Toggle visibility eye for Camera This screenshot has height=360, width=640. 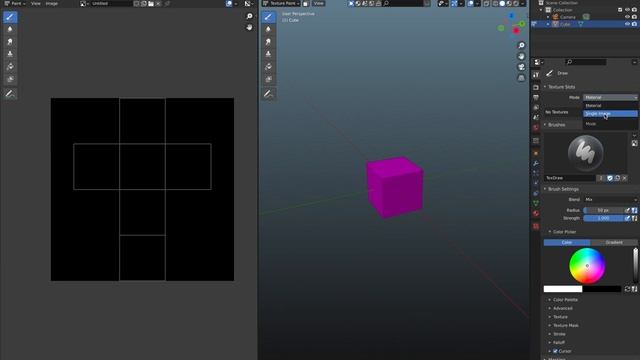(x=627, y=17)
